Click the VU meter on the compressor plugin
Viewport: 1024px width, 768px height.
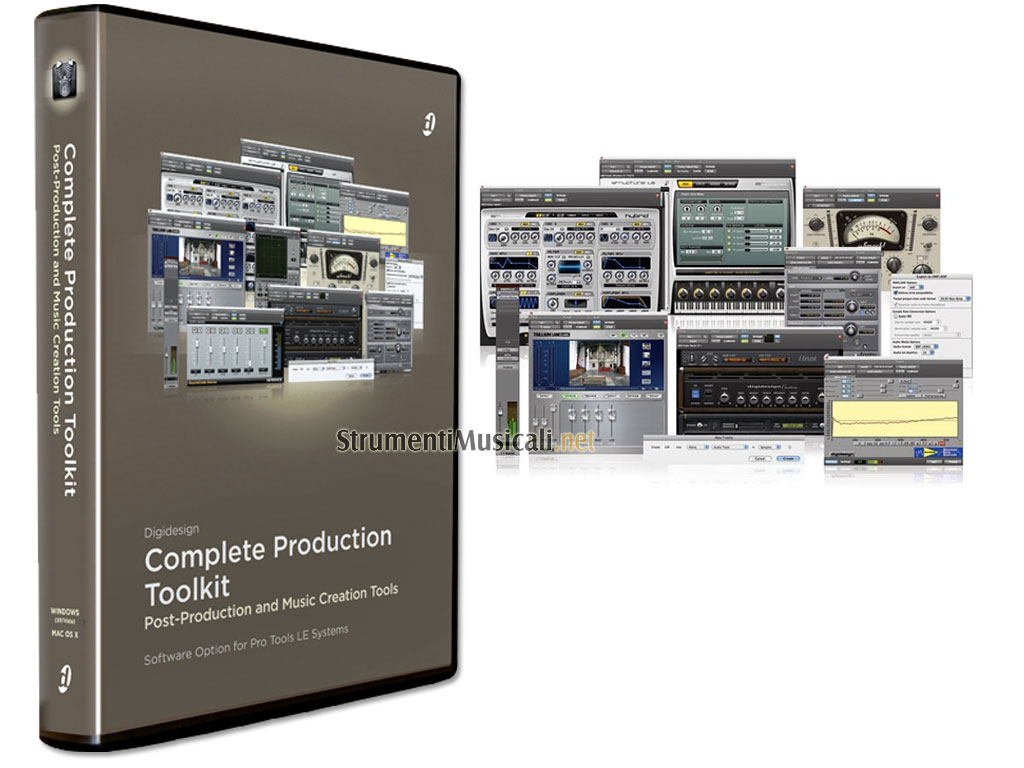[x=872, y=226]
